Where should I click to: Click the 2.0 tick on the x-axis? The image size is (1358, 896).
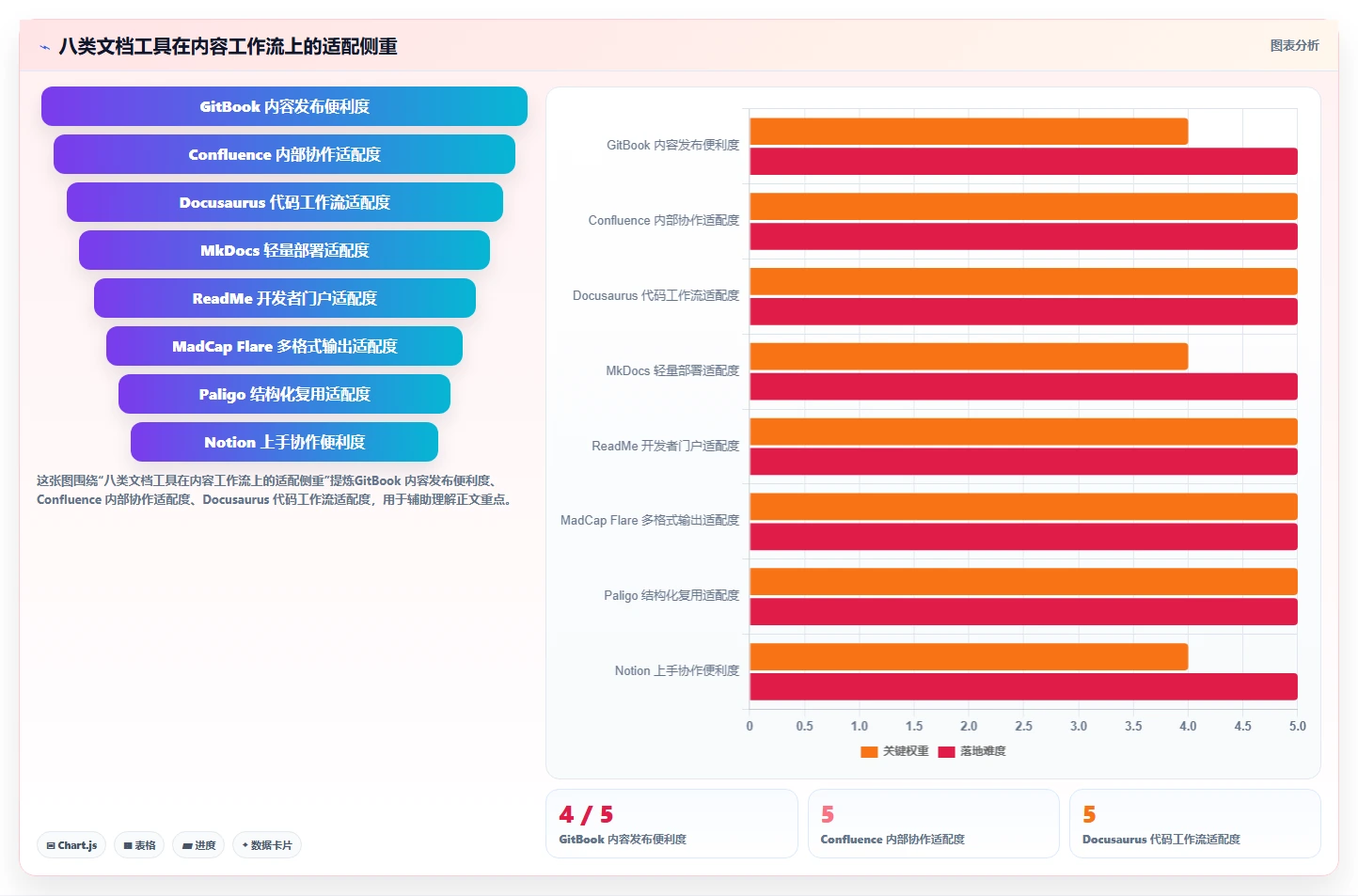969,727
